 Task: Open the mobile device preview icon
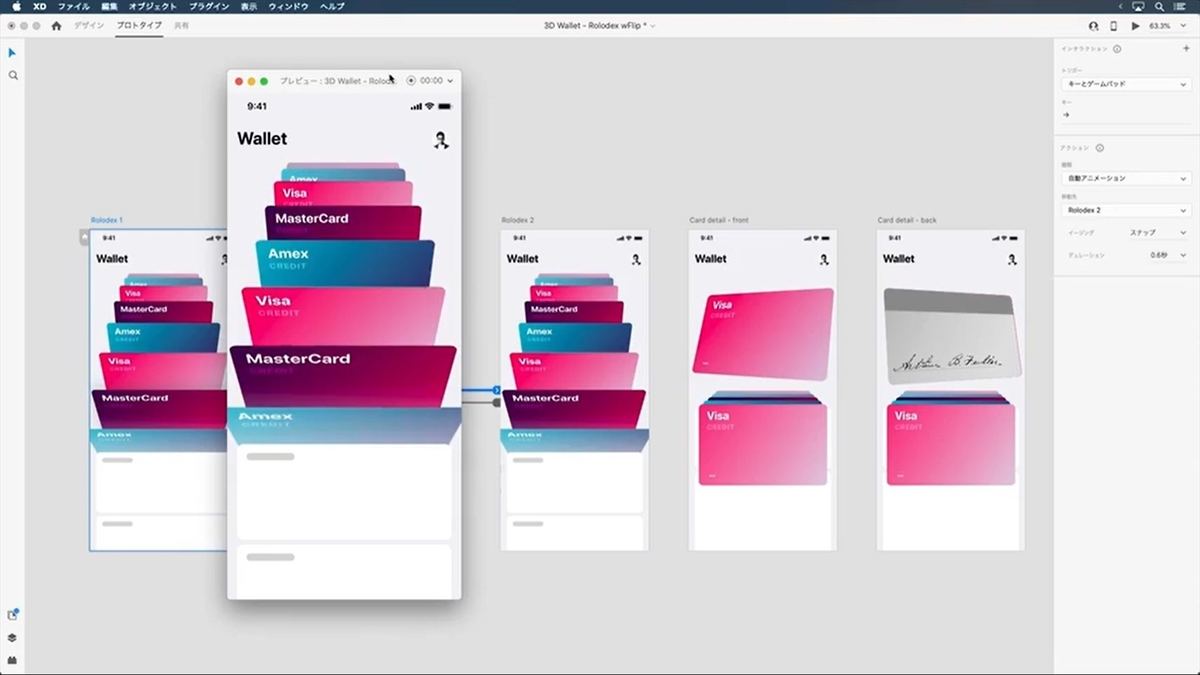(1113, 25)
